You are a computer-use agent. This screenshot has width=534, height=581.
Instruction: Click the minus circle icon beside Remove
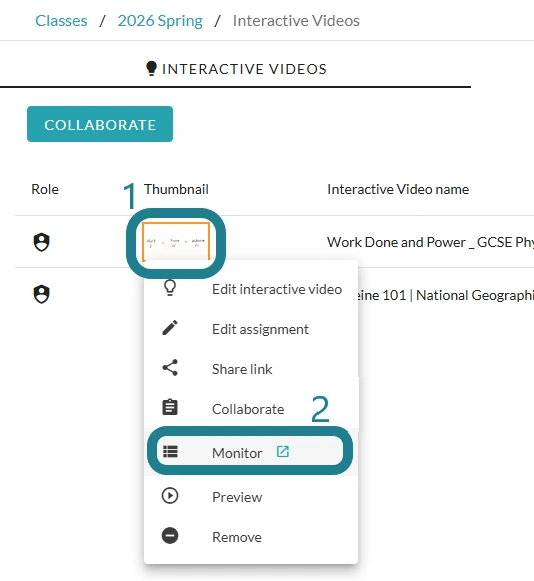tap(170, 536)
